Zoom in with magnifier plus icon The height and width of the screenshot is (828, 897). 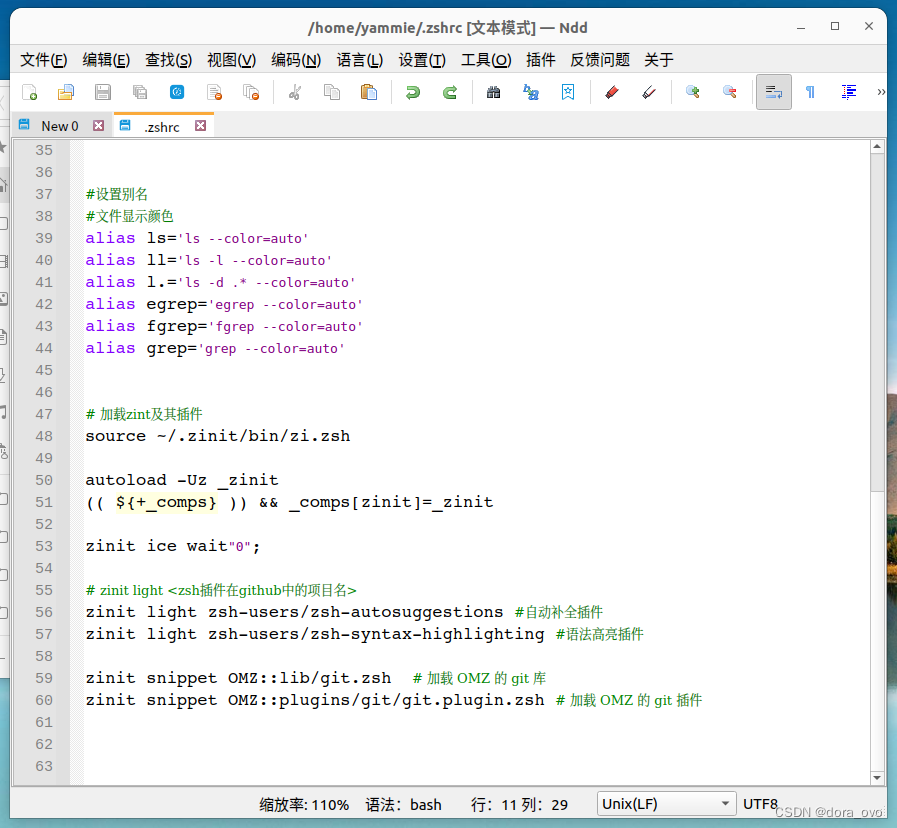693,92
